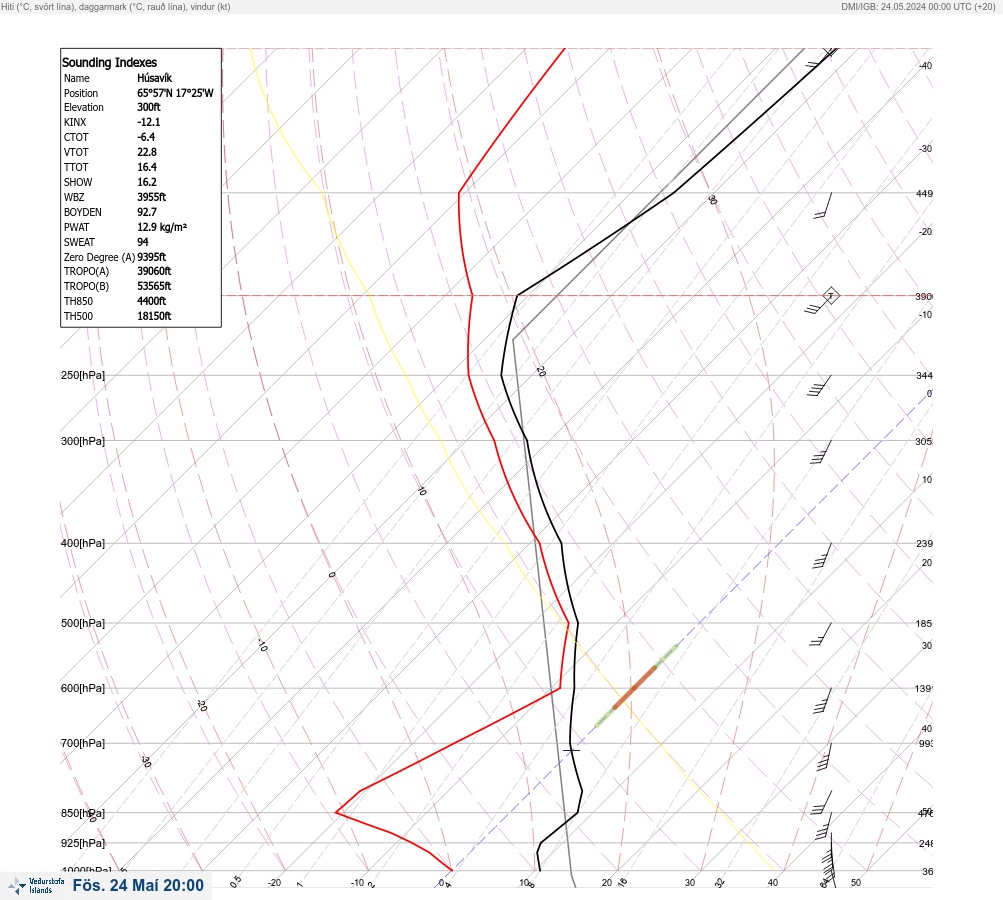Click the station name Húsavík

point(154,78)
